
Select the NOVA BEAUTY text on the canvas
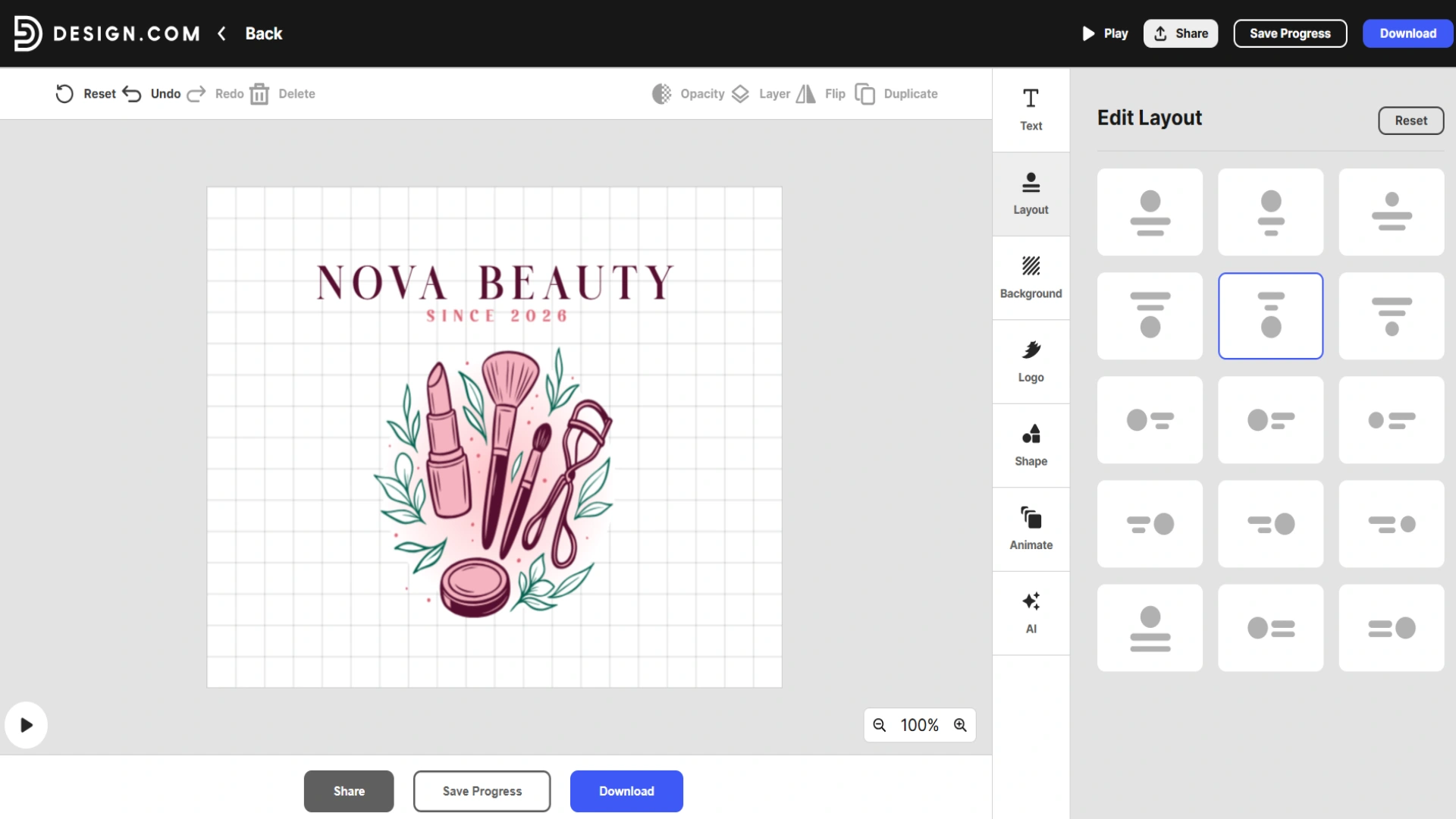click(x=494, y=282)
